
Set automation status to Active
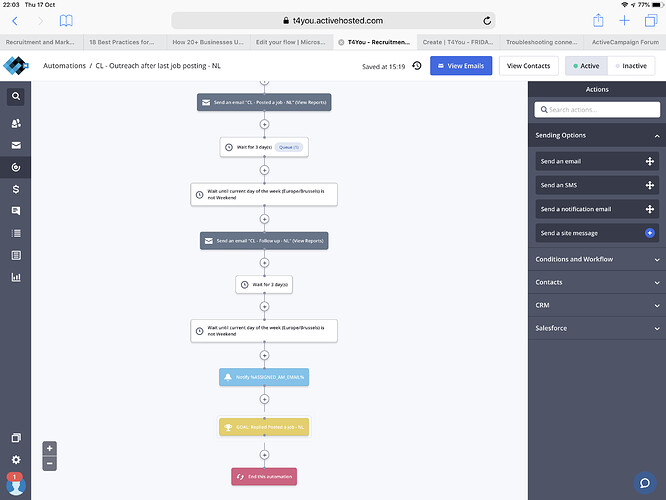(587, 66)
